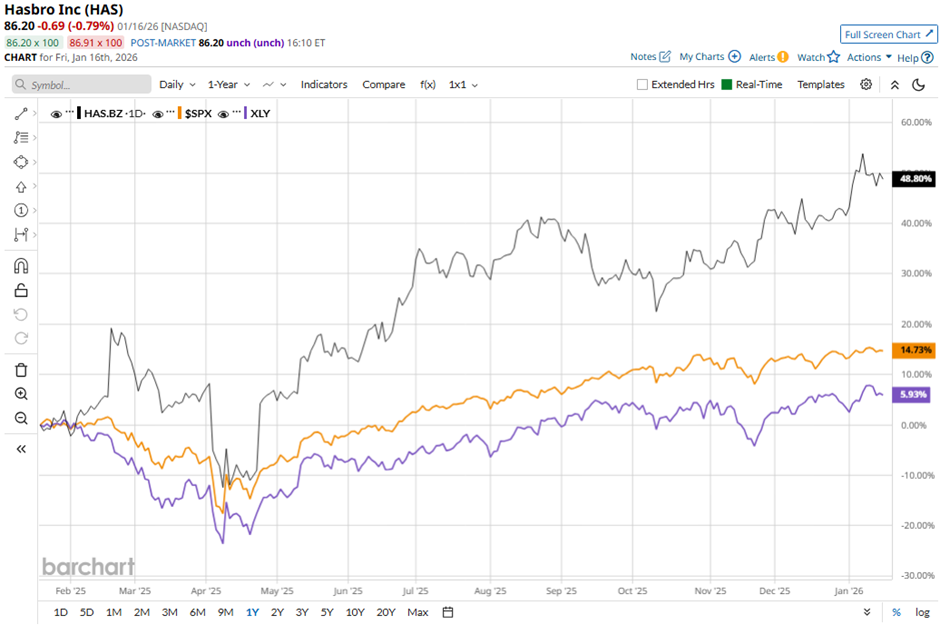The width and height of the screenshot is (940, 625).
Task: Hide the $SPX series eye icon
Action: (158, 114)
